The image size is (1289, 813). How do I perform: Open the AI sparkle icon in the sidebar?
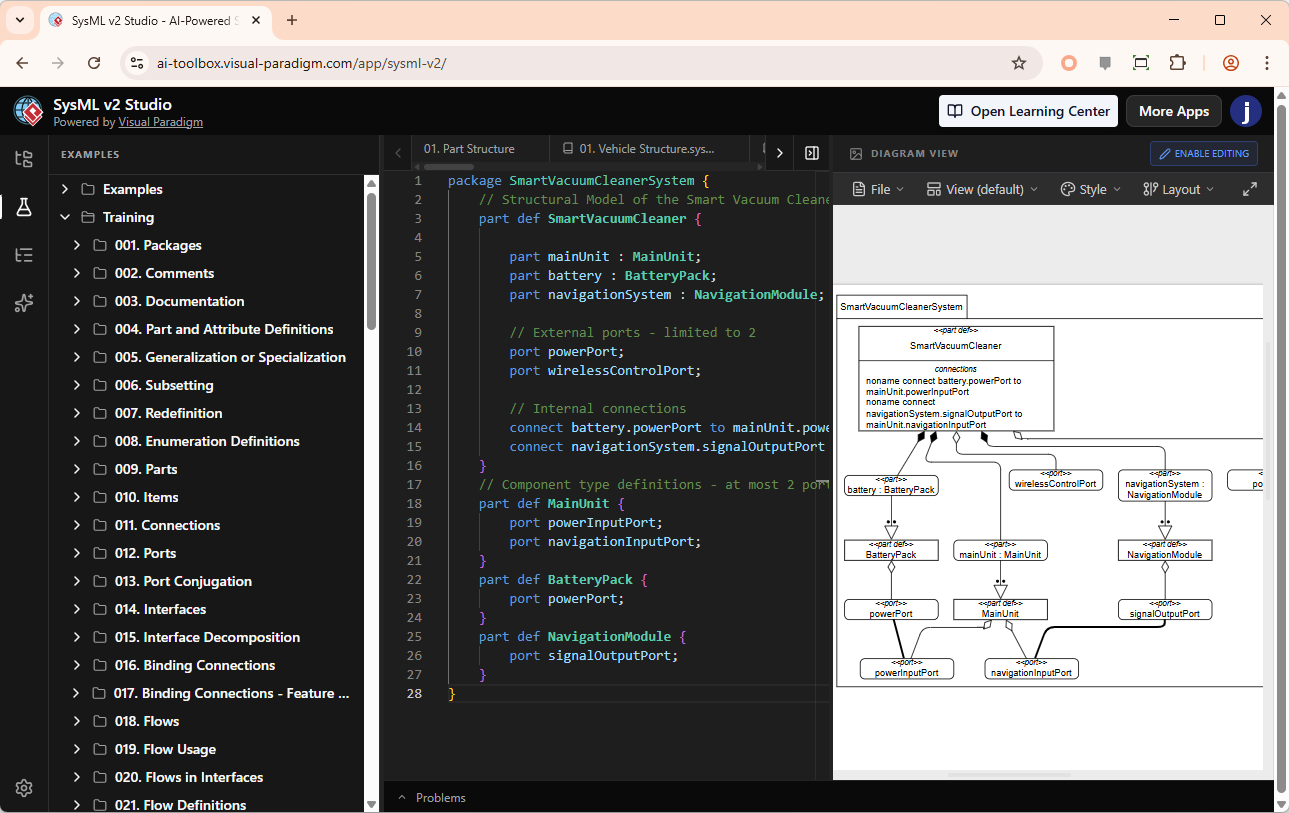[24, 303]
